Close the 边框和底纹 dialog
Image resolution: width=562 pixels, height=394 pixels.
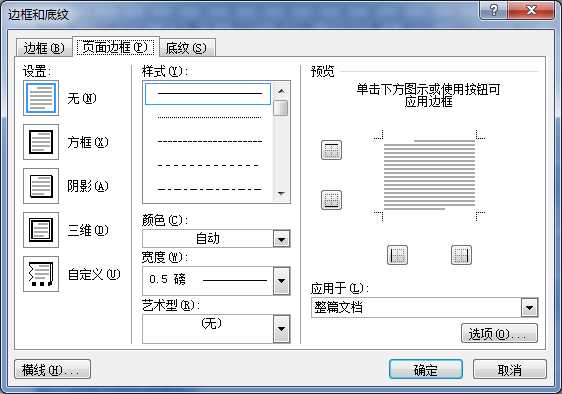point(531,10)
